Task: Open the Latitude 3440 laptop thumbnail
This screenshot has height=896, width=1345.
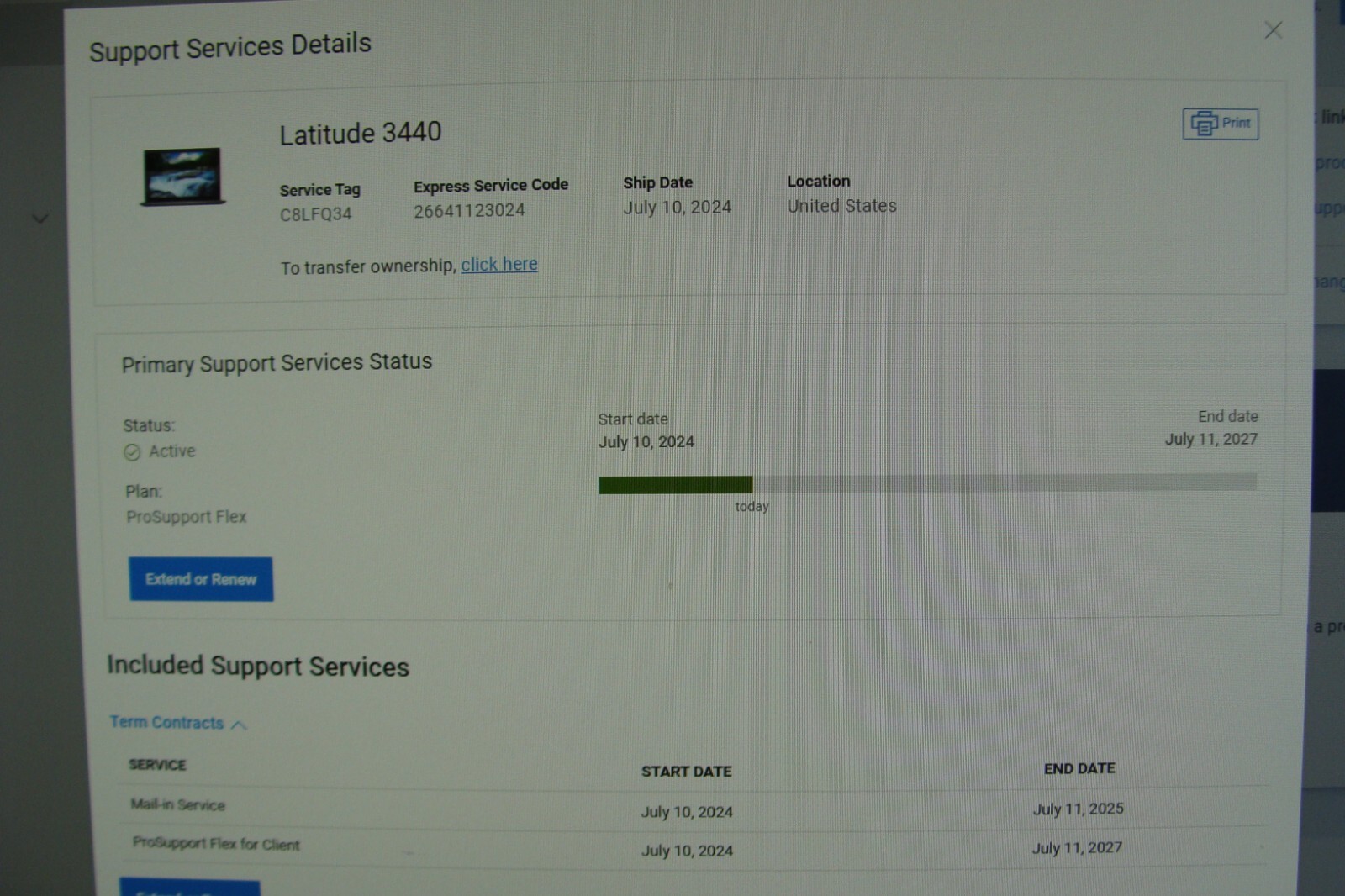Action: pyautogui.click(x=182, y=177)
